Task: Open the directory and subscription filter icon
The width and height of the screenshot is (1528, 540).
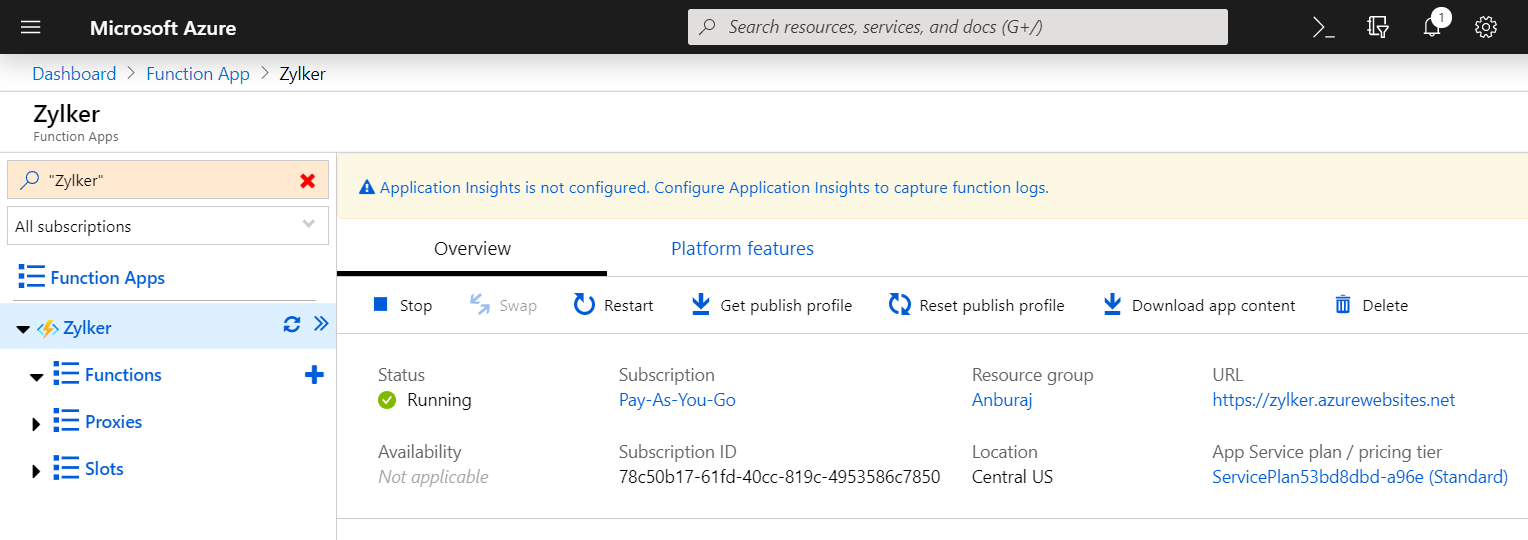Action: pyautogui.click(x=1378, y=28)
